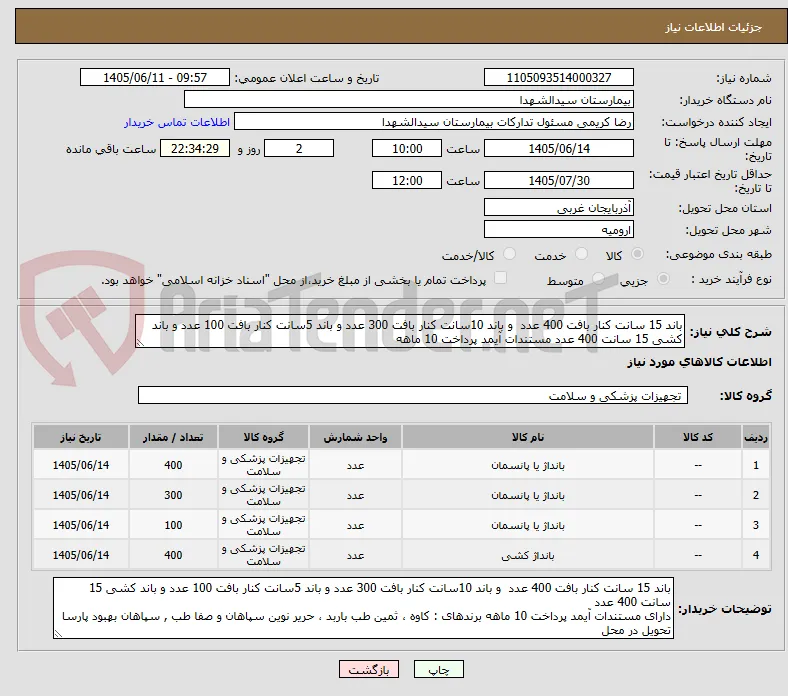Click the گروه کالا table column header
Screen dimensions: 788x696
point(264,437)
